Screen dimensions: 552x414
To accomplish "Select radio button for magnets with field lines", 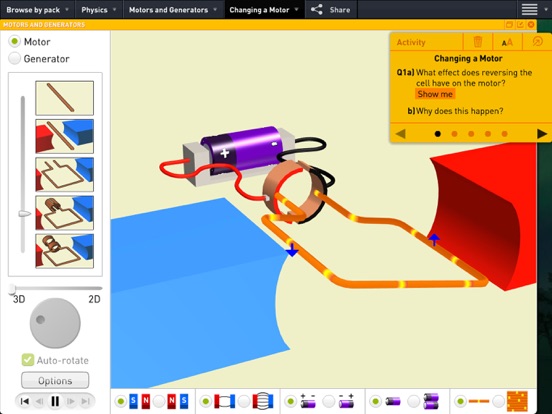I will click(244, 401).
